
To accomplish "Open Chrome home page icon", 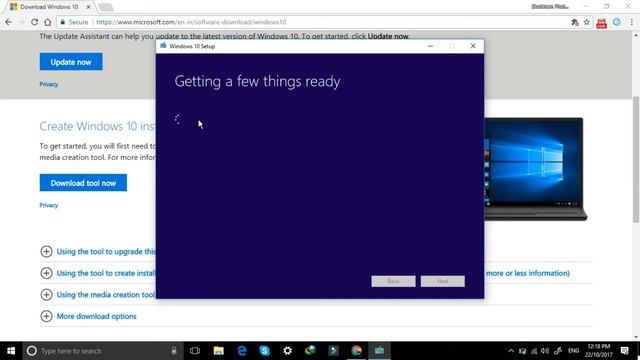I will pos(48,22).
